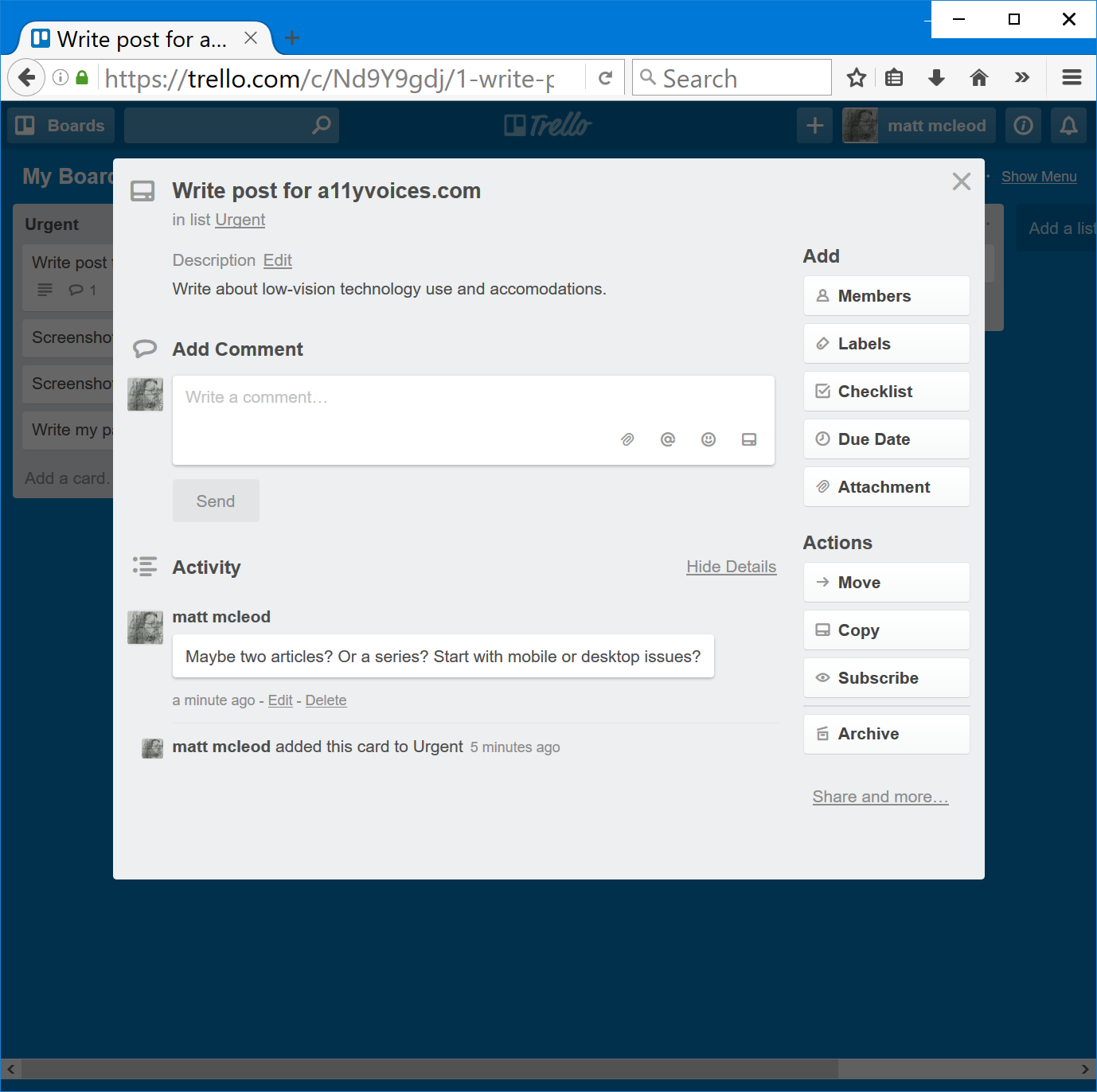The image size is (1097, 1092).
Task: Open the Firefox hamburger menu
Action: 1072,77
